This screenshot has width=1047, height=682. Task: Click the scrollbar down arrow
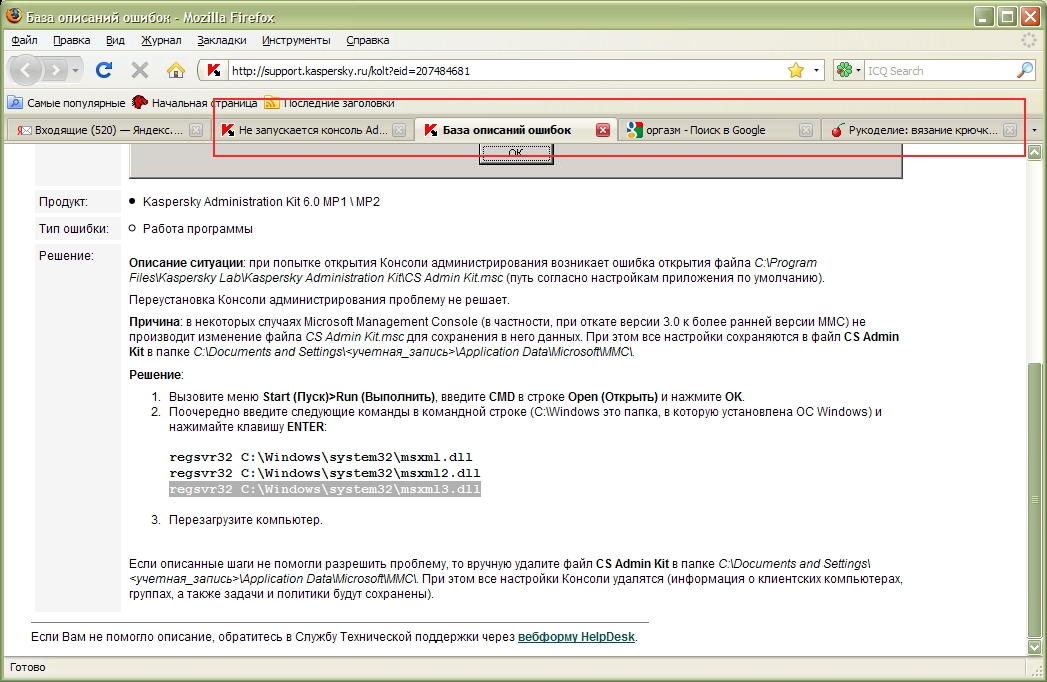1034,647
